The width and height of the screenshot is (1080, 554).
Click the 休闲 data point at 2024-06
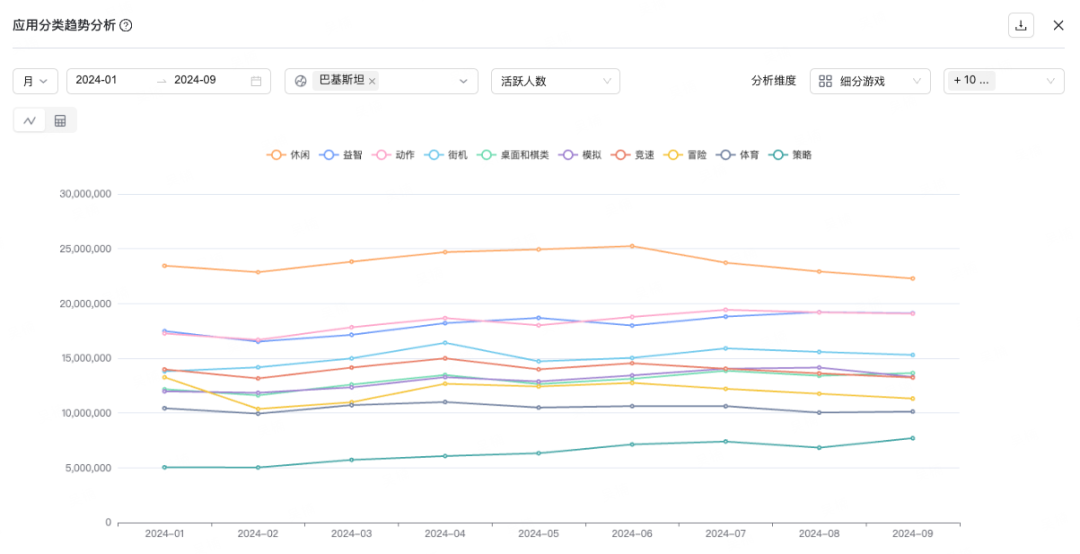click(631, 246)
